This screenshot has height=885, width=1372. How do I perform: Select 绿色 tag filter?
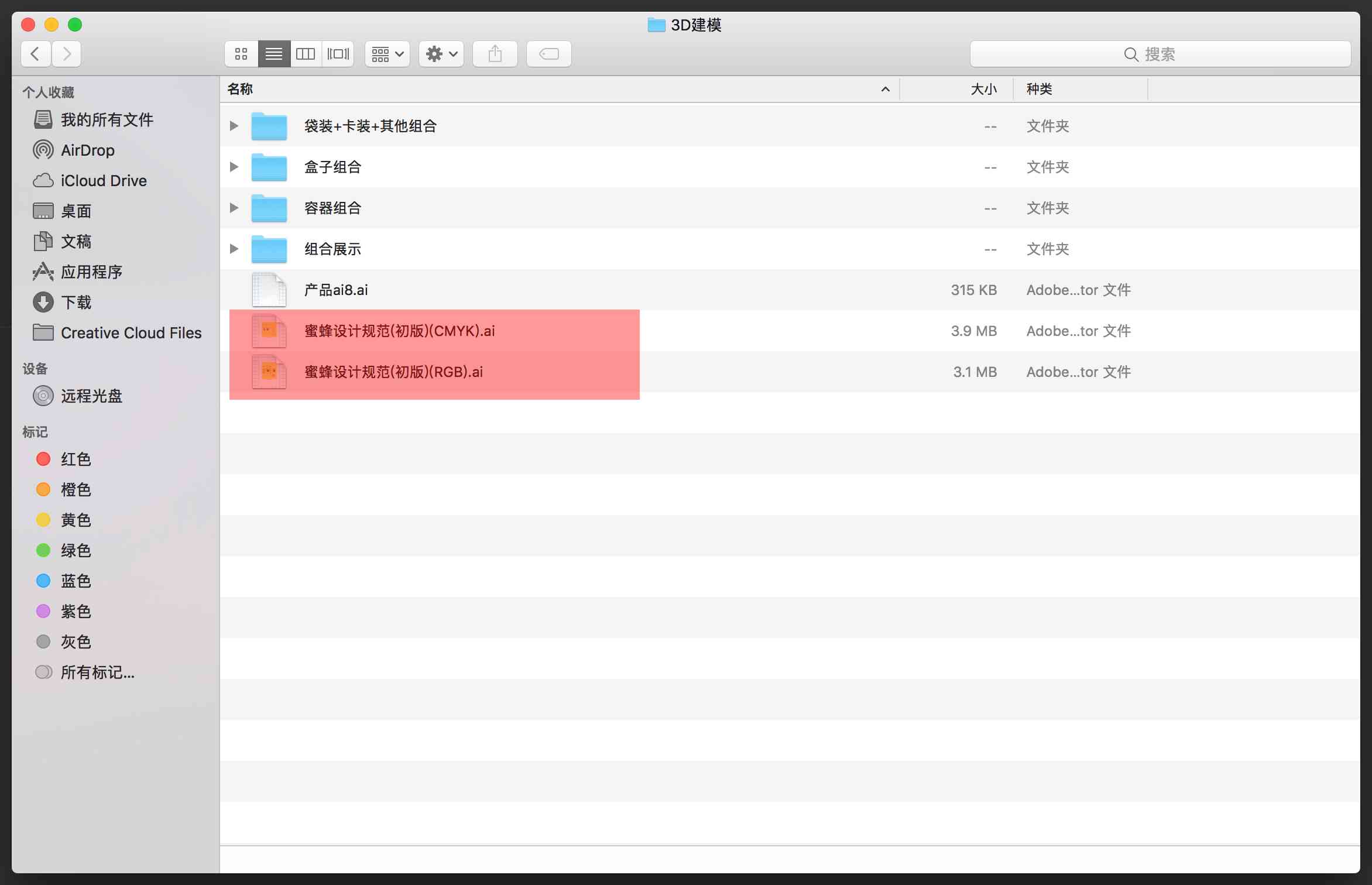coord(75,549)
